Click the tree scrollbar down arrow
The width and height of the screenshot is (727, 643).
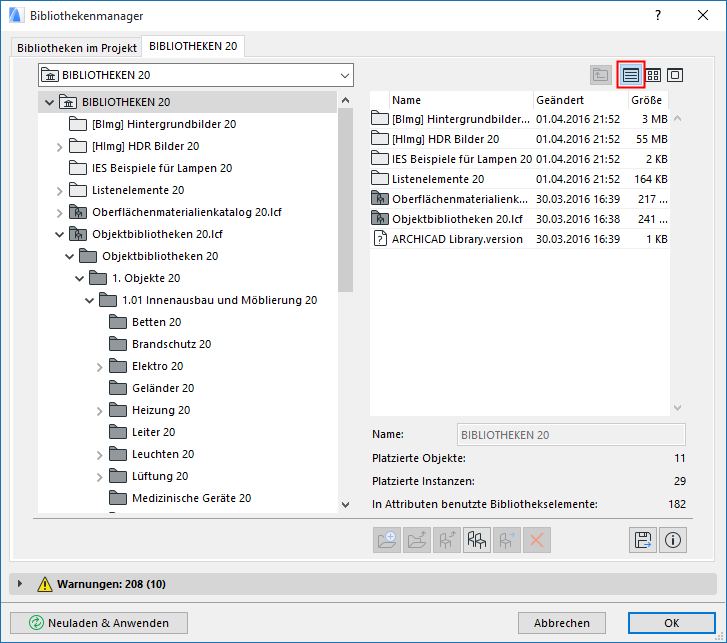coord(345,505)
